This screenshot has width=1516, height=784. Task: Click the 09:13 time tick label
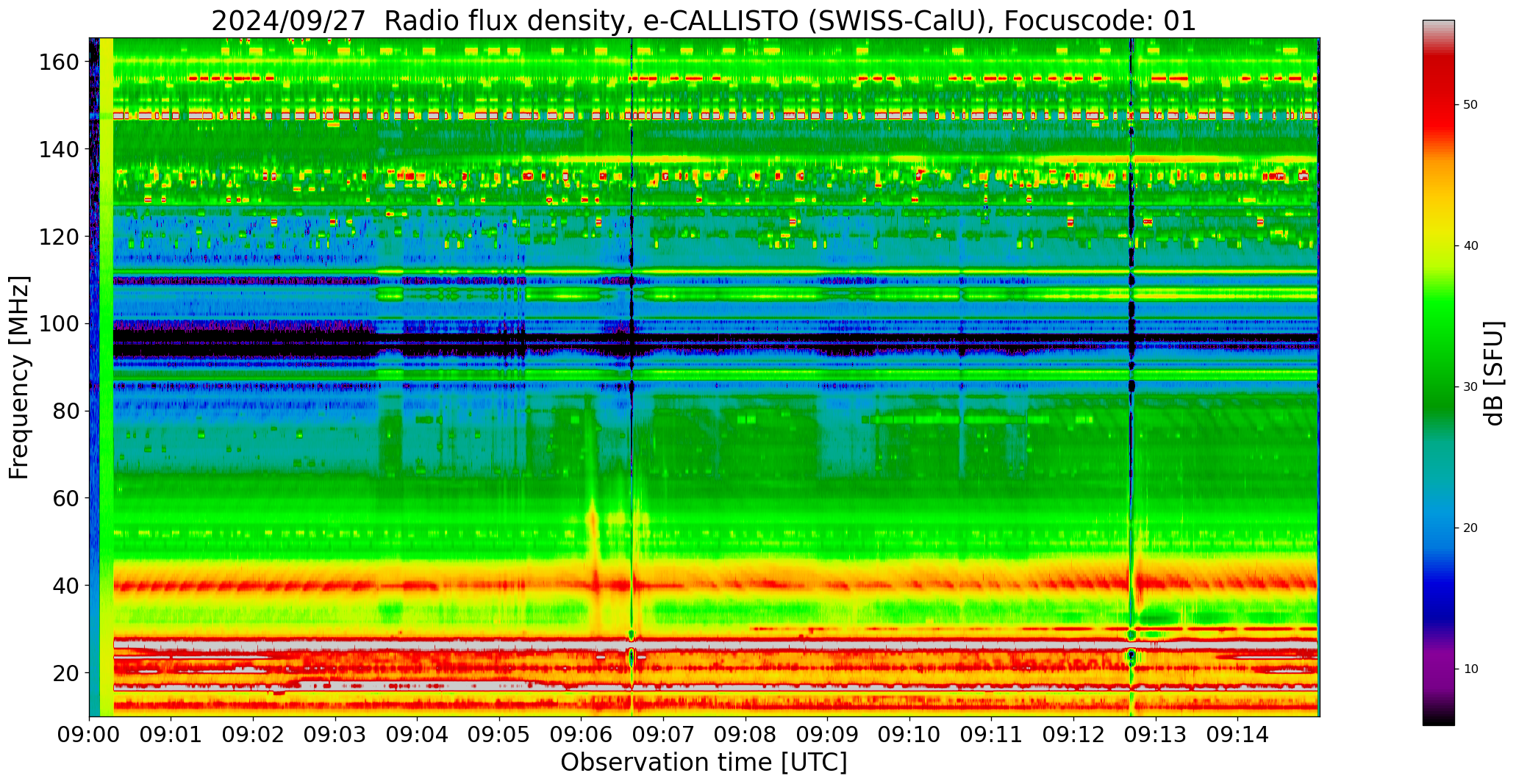1155,733
